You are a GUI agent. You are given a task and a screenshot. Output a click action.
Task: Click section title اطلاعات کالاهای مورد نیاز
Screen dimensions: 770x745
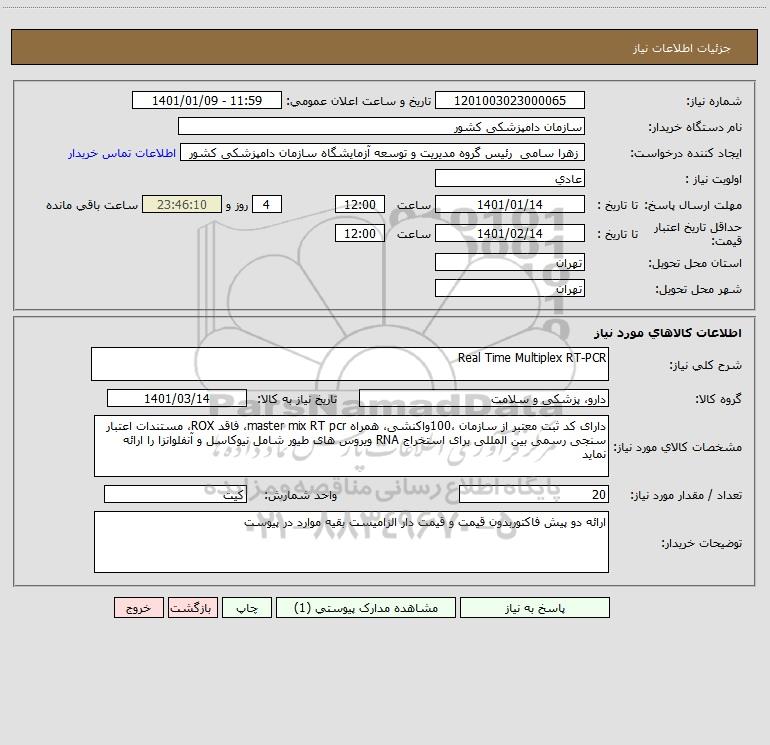[x=668, y=333]
